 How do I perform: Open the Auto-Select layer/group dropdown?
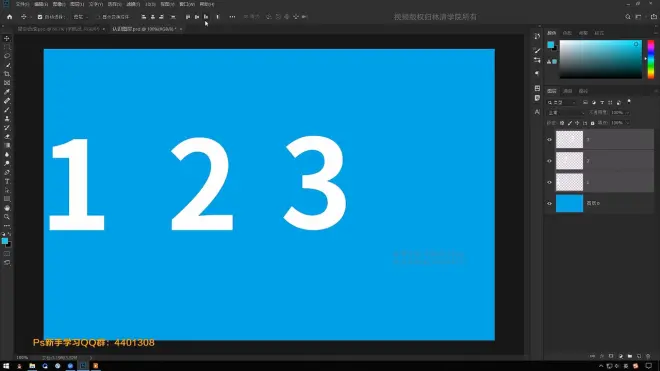(x=80, y=17)
